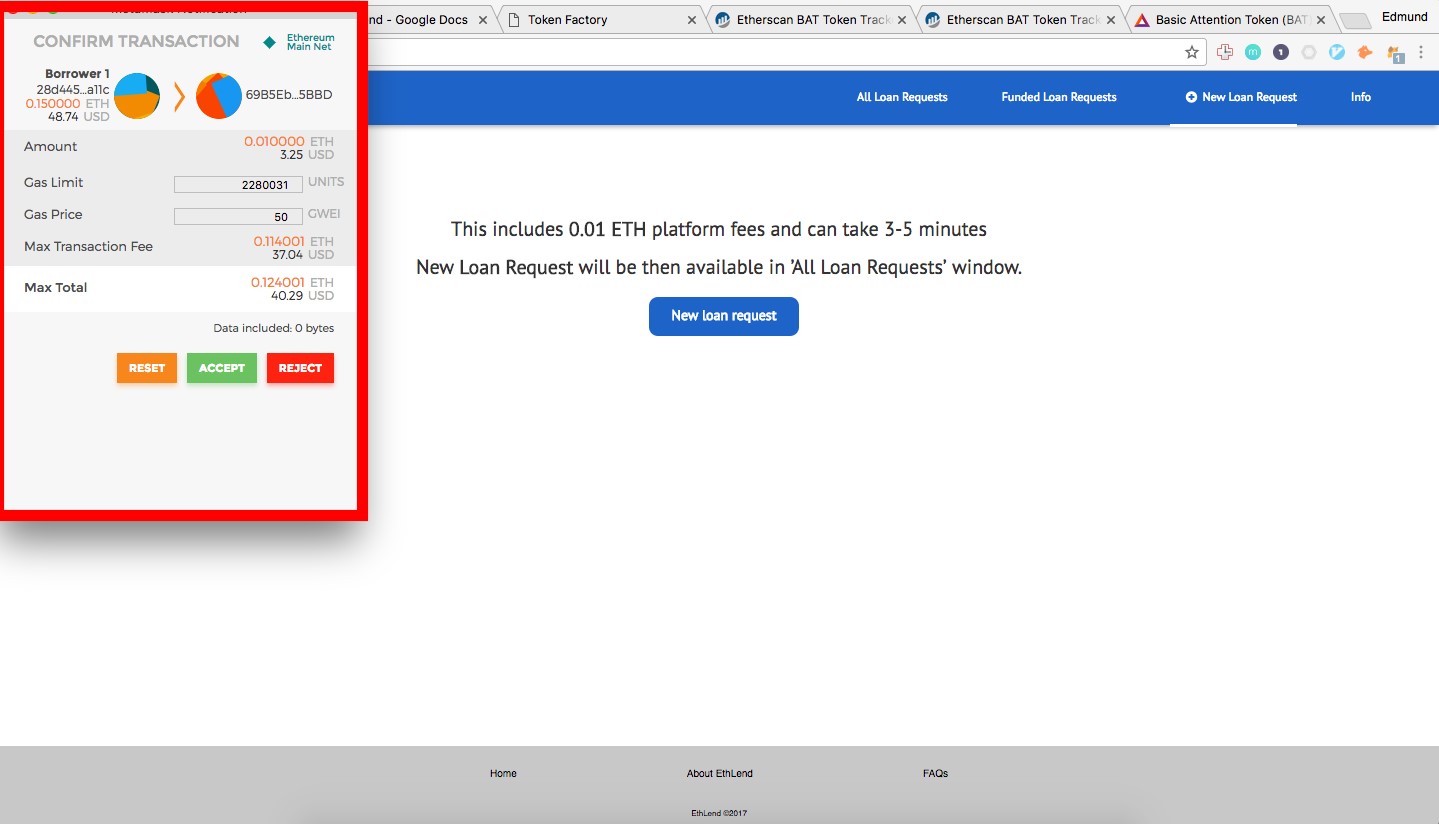Edit the Gas Price field
1439x824 pixels.
238,217
